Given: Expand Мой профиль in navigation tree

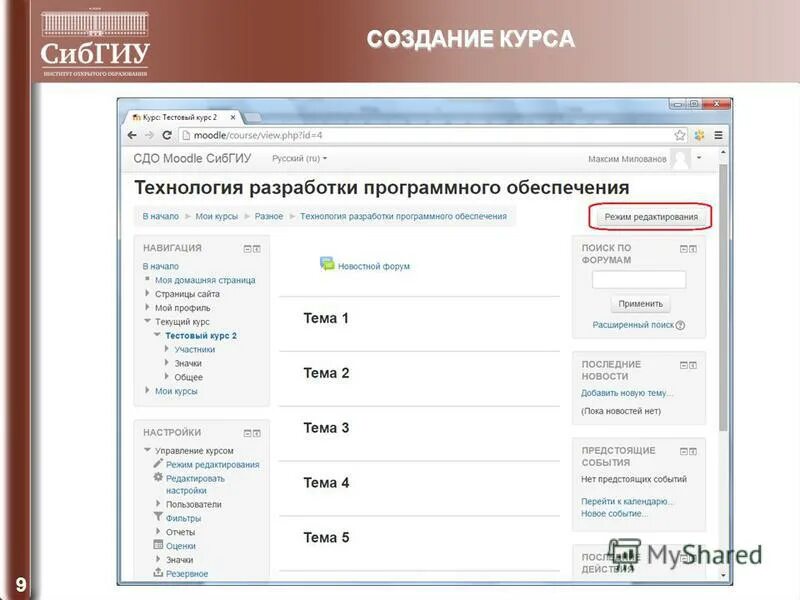Looking at the screenshot, I should tap(147, 307).
